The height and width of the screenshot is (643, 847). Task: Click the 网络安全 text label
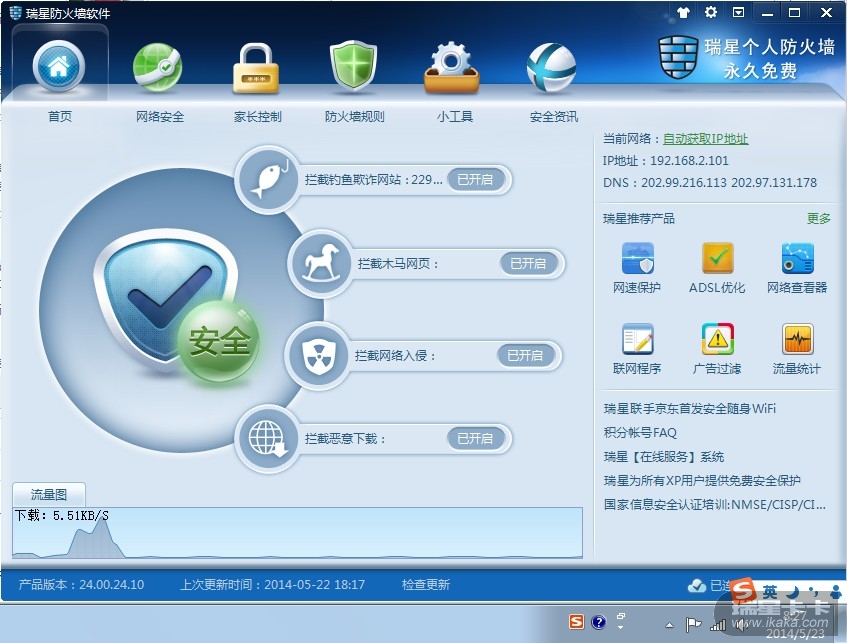(160, 117)
